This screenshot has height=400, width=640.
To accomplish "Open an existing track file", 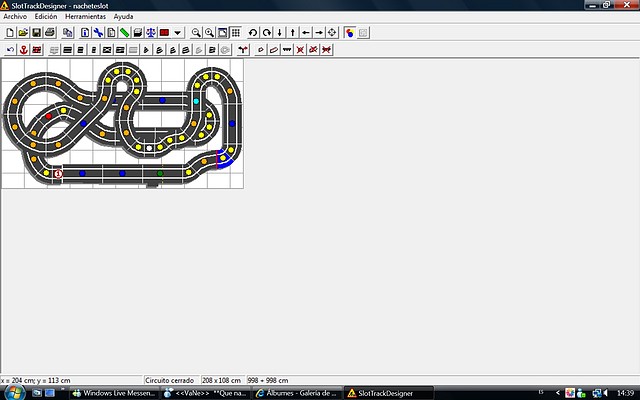I will click(23, 33).
